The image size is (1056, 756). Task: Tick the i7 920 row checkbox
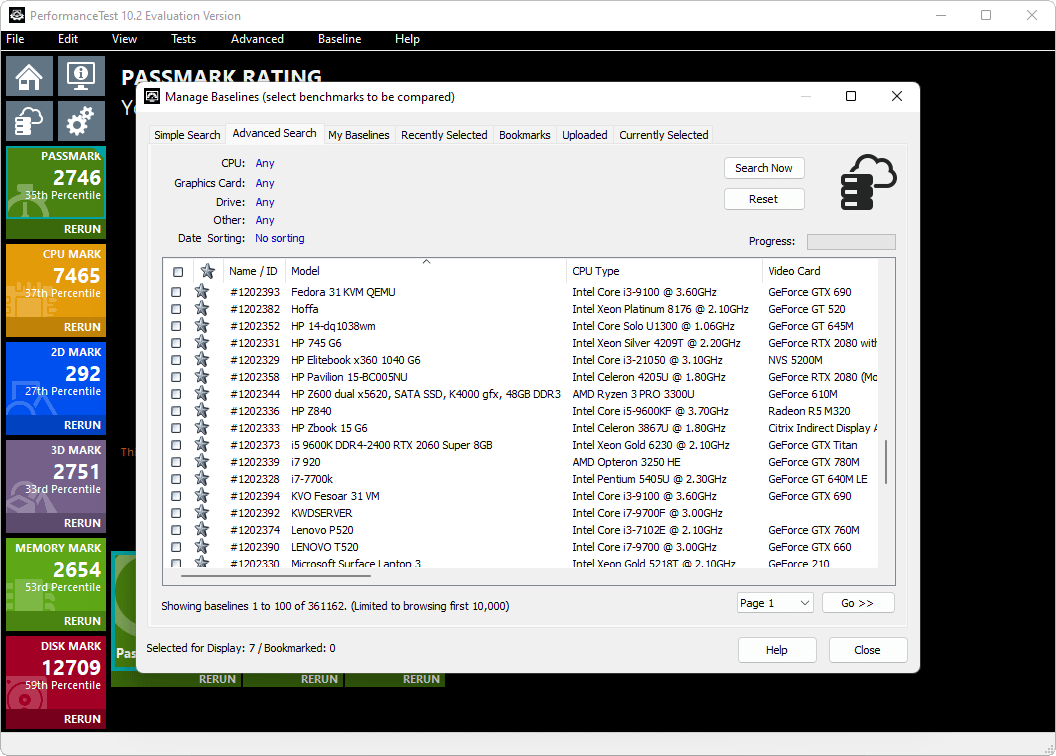click(176, 462)
